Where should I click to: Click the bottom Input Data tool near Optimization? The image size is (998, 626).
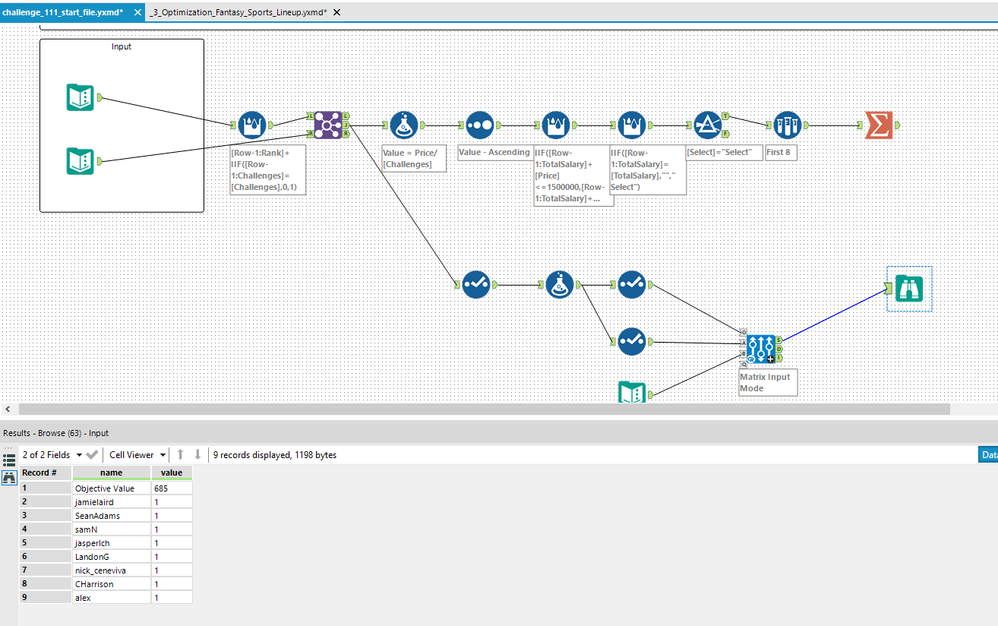click(632, 393)
